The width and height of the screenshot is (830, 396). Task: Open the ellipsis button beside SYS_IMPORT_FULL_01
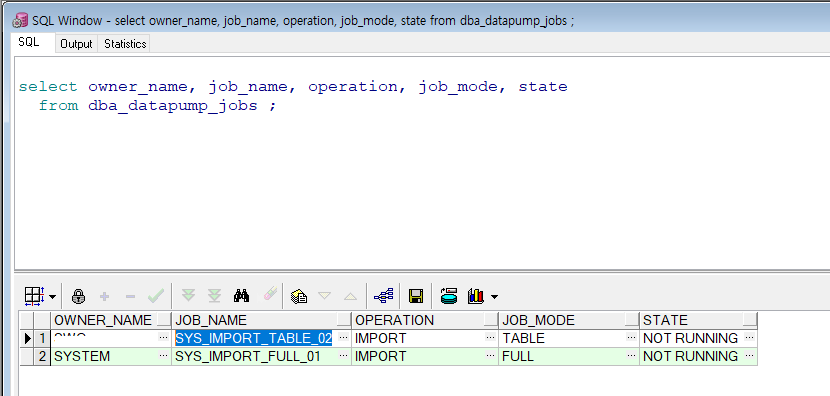point(344,356)
